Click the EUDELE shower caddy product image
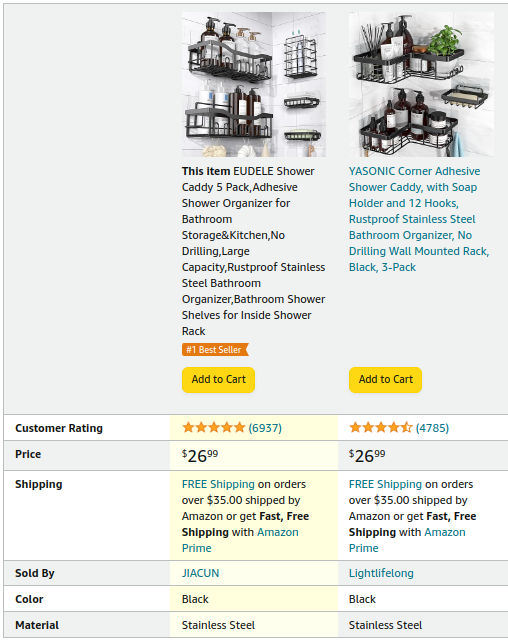Screen dimensions: 508x641 tap(254, 85)
